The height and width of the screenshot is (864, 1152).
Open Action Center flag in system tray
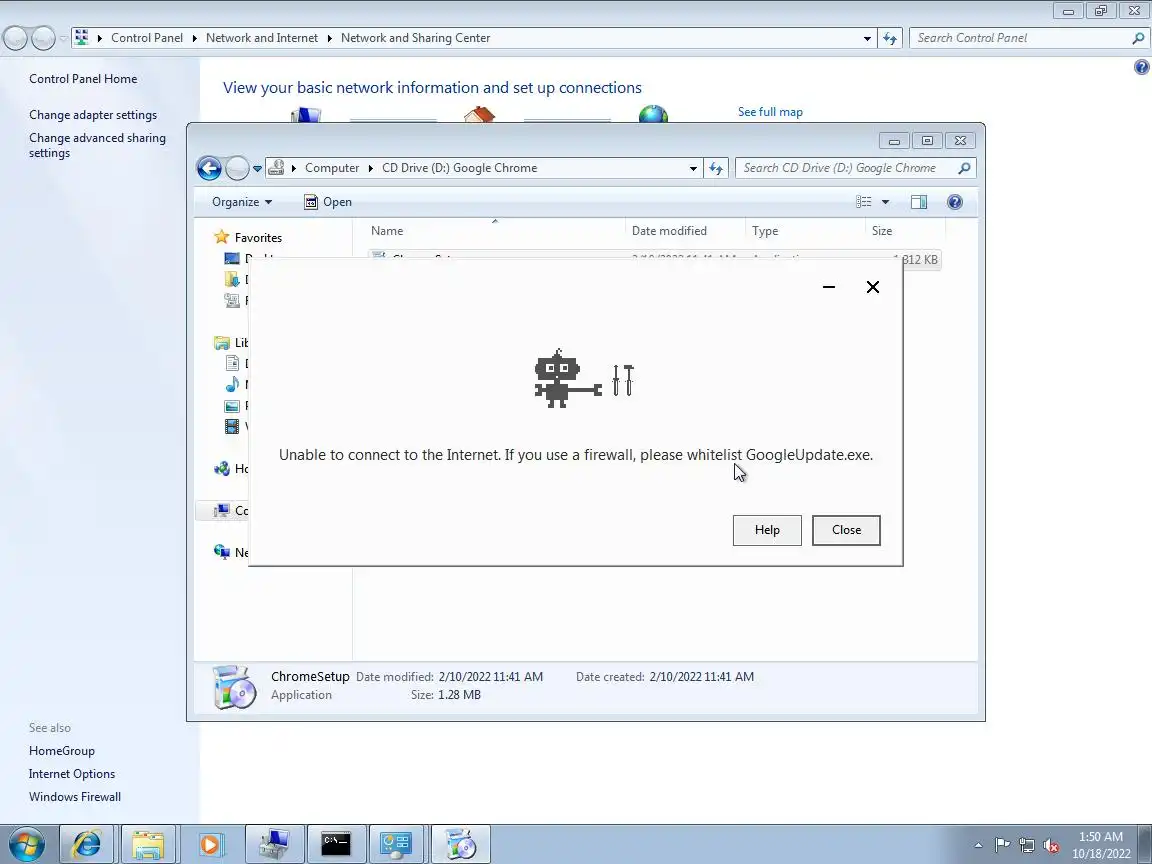(x=1002, y=846)
